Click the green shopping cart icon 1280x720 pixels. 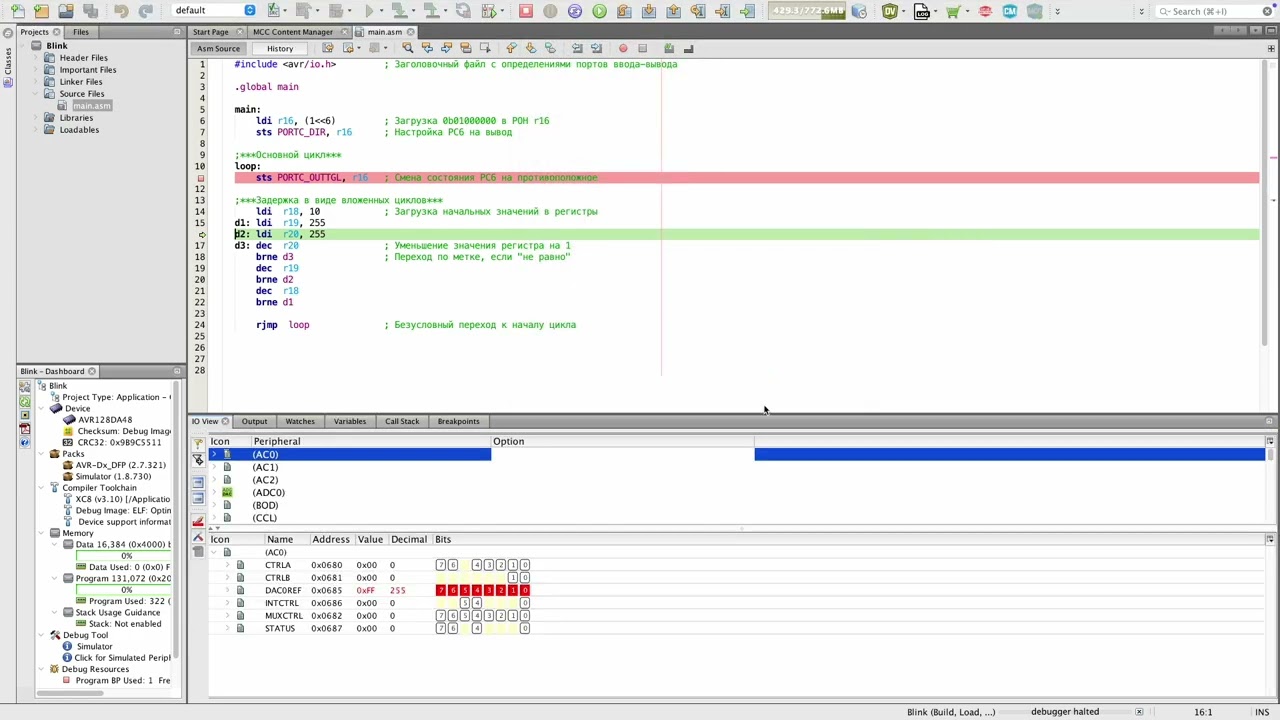(x=953, y=11)
